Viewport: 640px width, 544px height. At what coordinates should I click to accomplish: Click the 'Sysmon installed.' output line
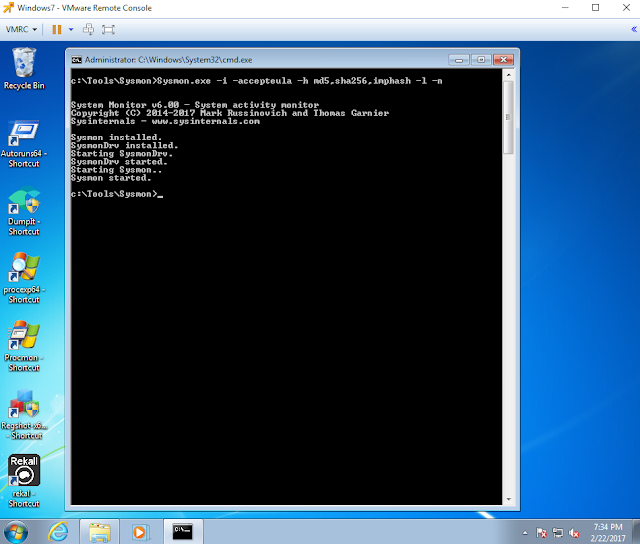[116, 138]
